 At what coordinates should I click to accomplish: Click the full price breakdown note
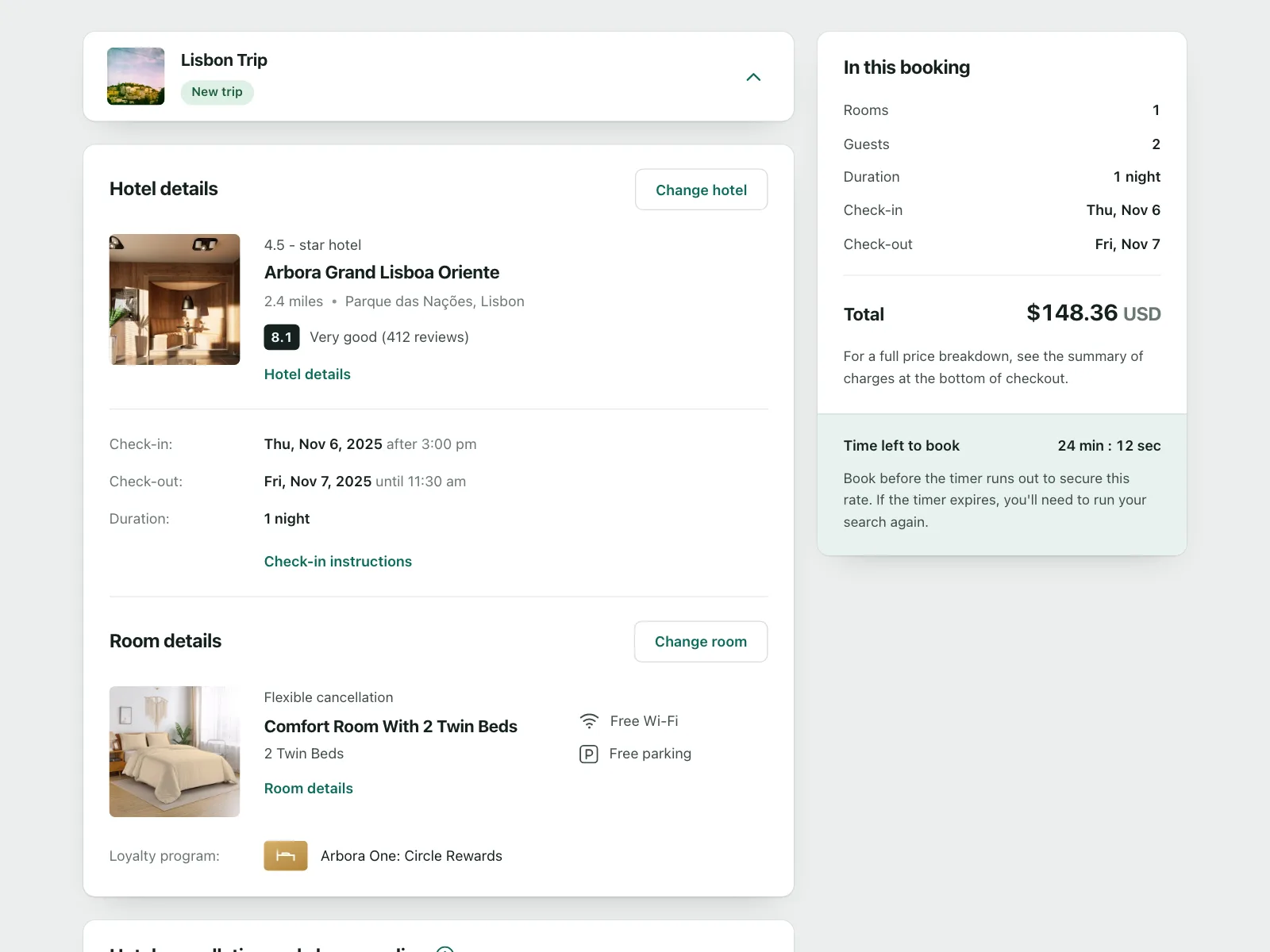[993, 367]
